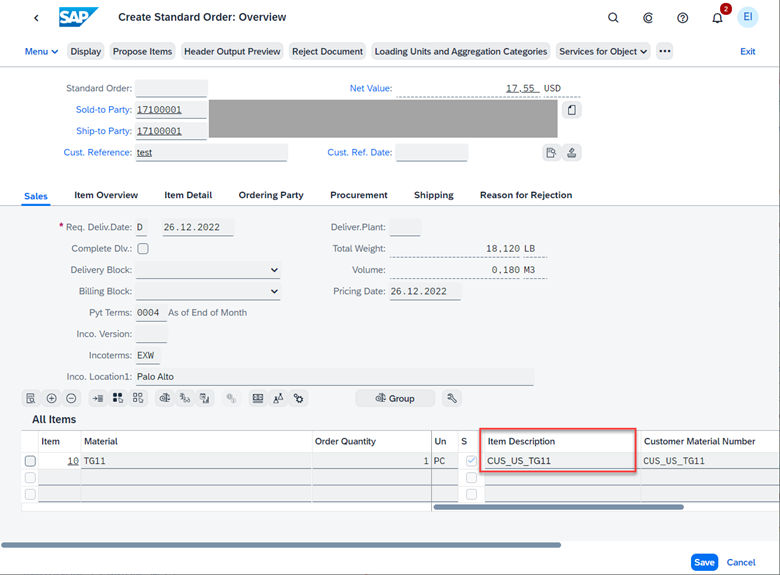Click the Propose Items button
Viewport: 780px width, 575px height.
pos(142,51)
